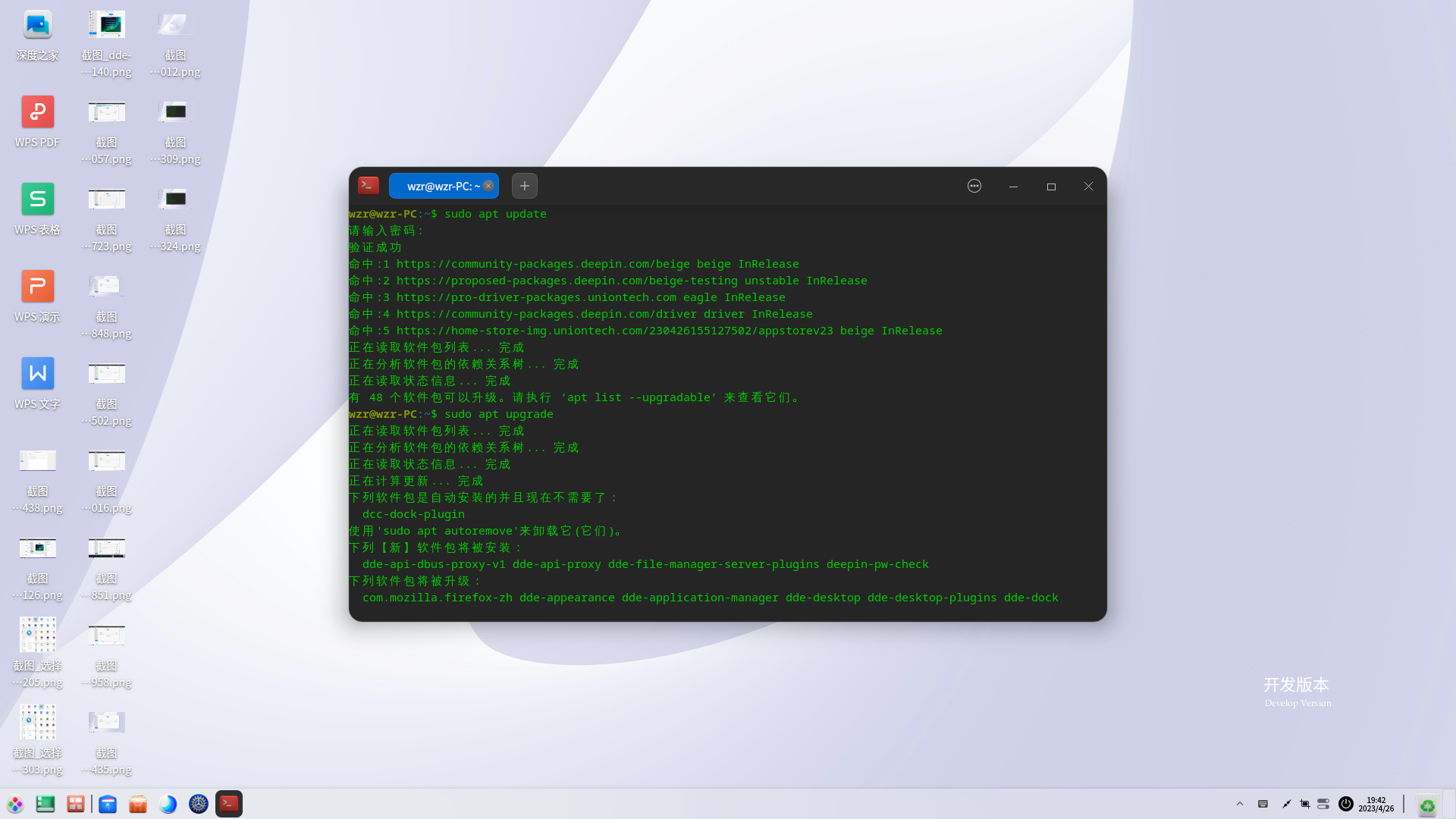The image size is (1456, 819).
Task: Open the terminal options ellipsis menu
Action: [974, 186]
